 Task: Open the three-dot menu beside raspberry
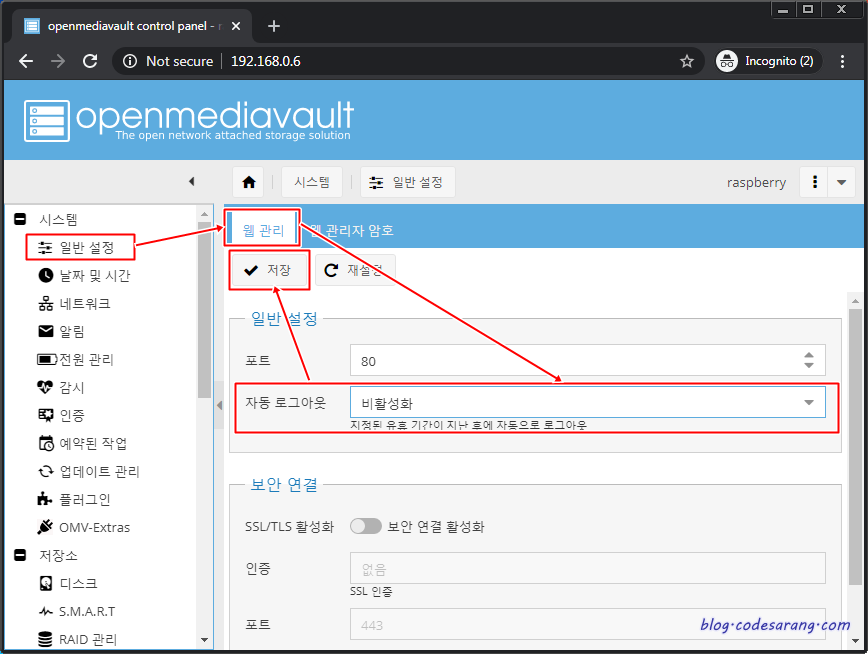814,182
